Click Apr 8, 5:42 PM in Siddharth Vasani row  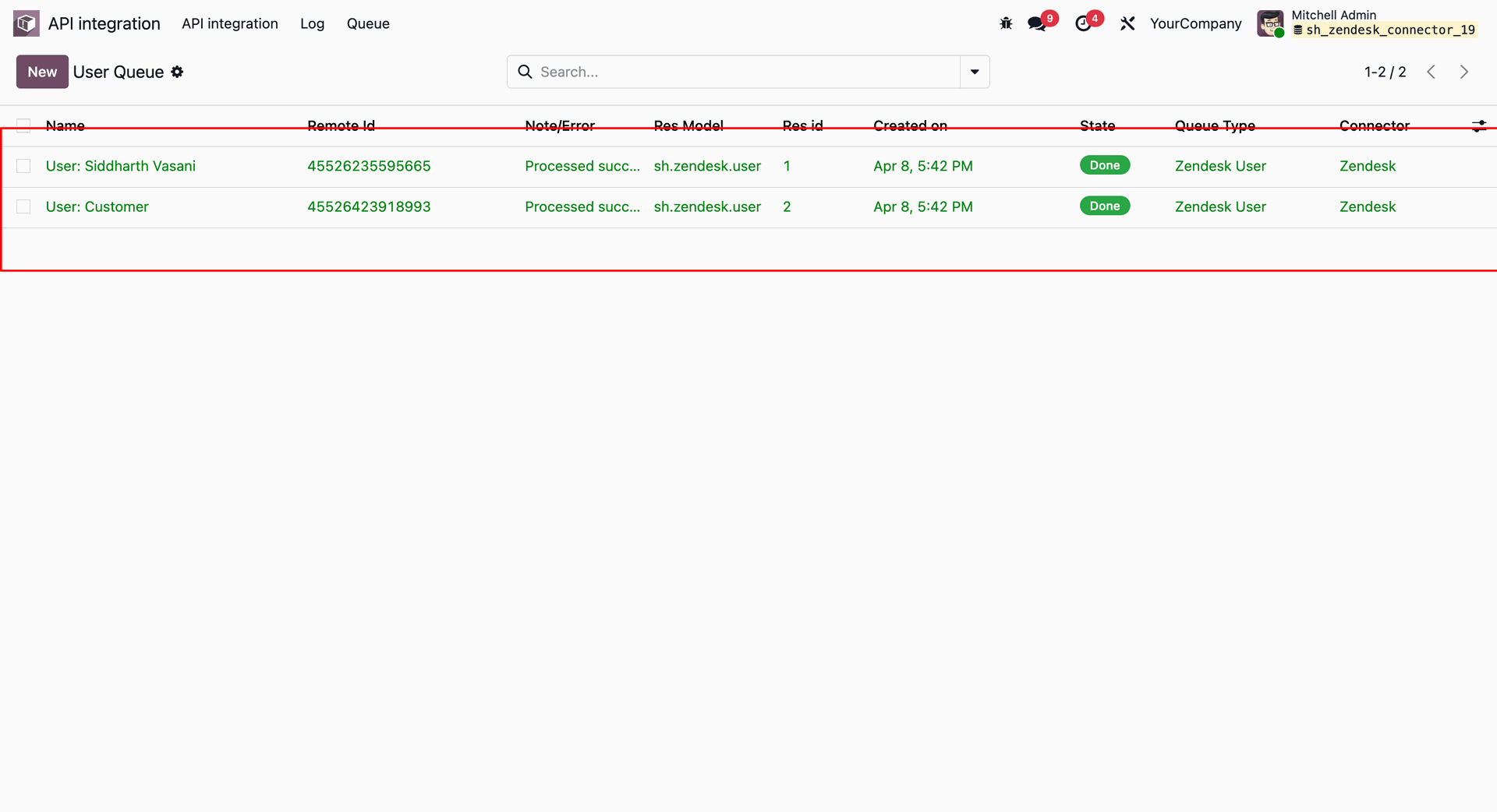pos(923,166)
